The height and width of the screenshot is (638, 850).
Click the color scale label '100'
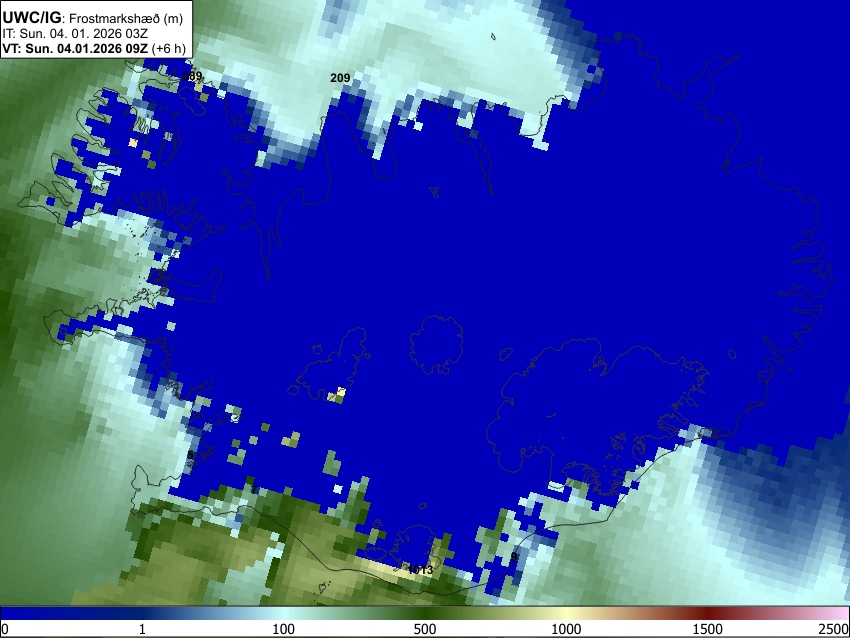[x=284, y=629]
